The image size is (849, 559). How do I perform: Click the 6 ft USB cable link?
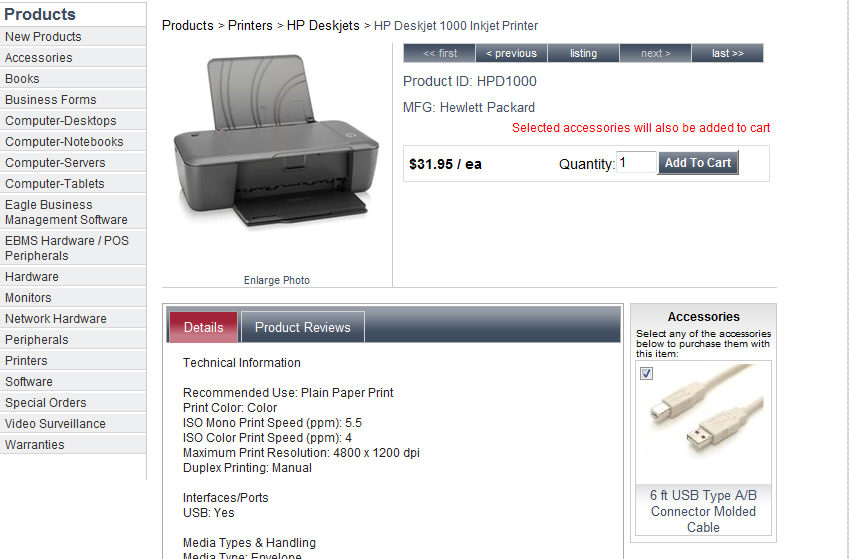coord(703,511)
